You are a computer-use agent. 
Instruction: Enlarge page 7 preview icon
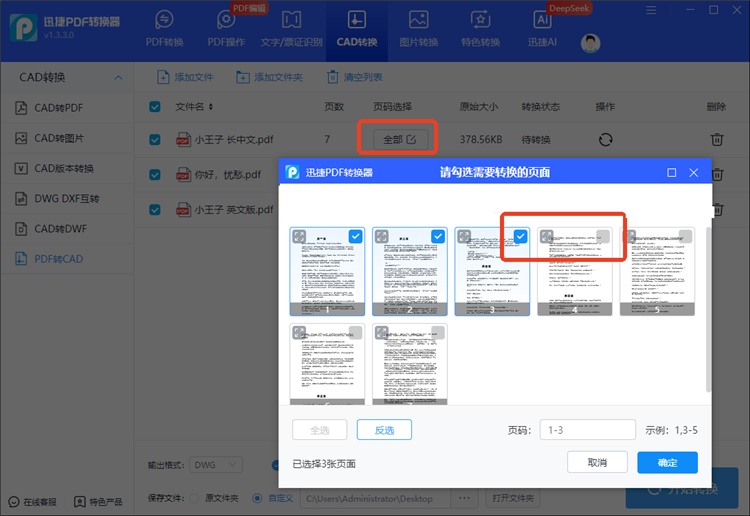click(381, 332)
